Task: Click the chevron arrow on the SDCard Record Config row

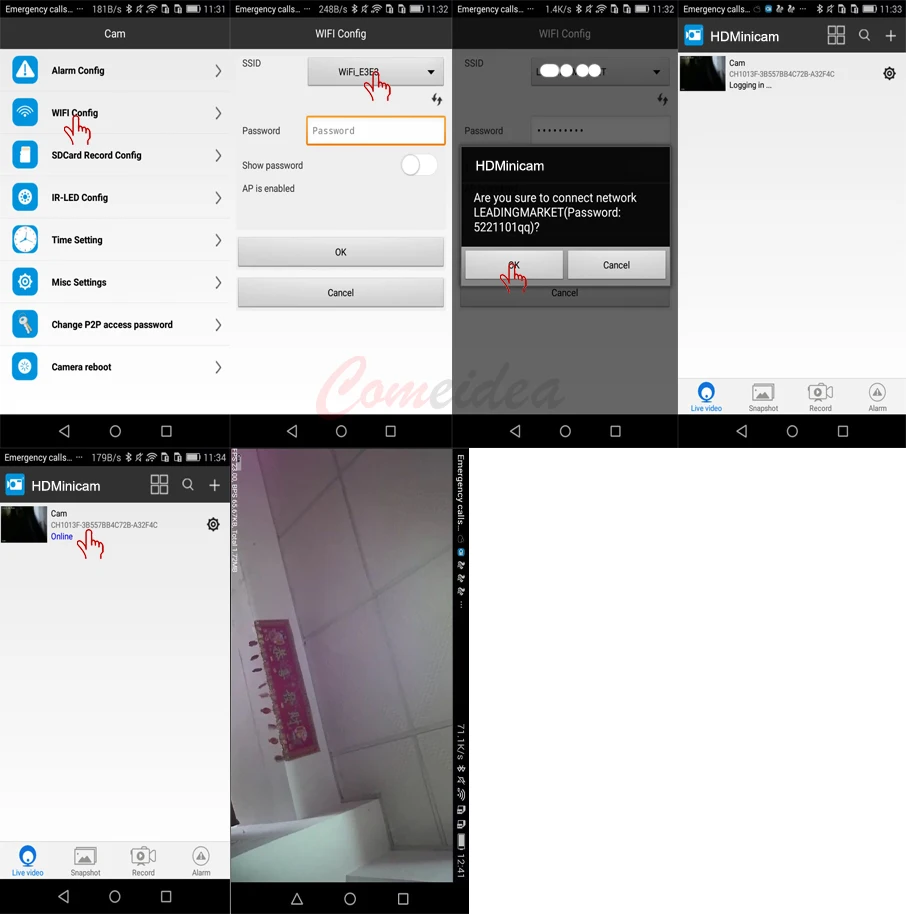Action: 218,155
